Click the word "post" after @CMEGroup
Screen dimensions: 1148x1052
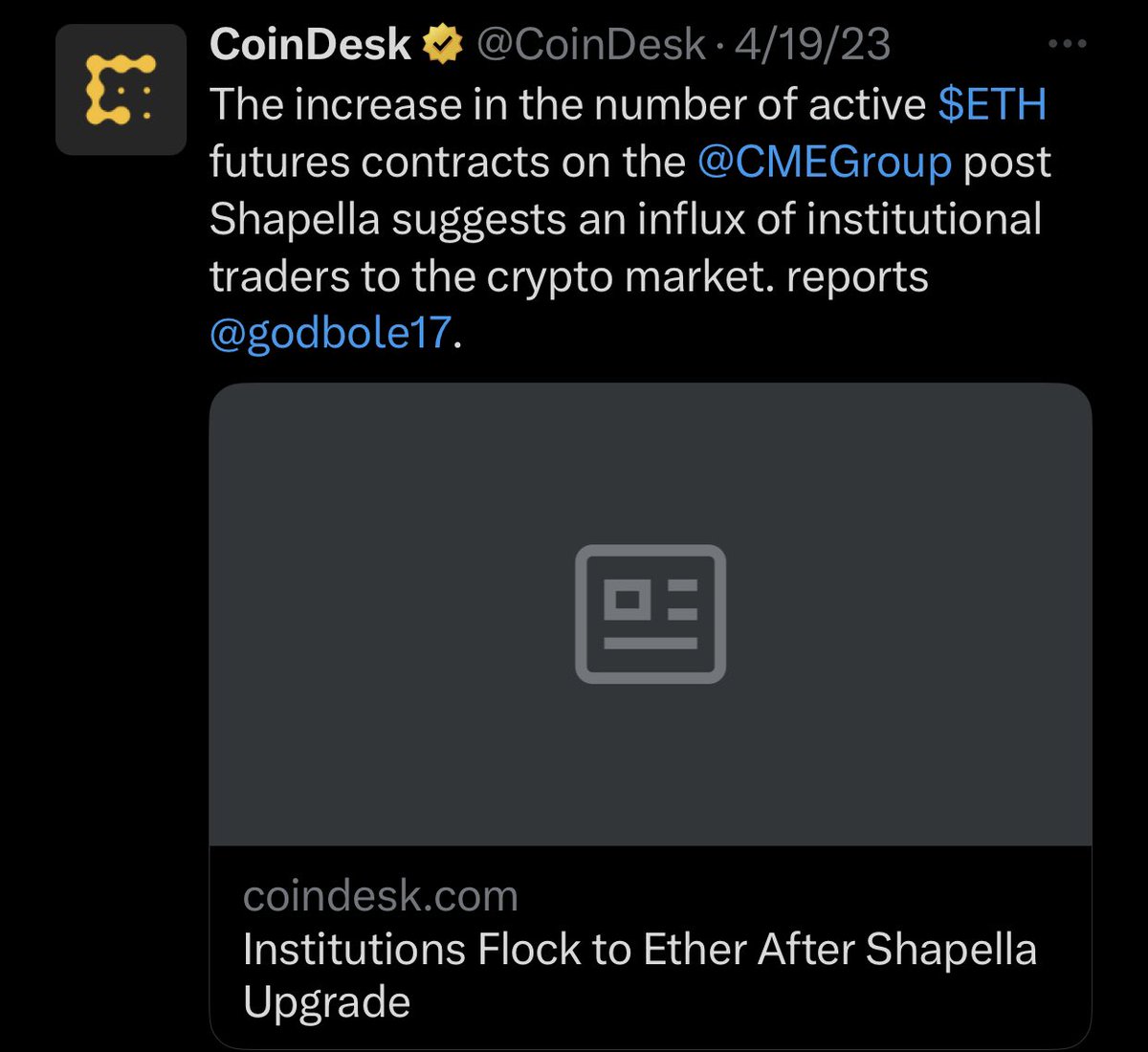click(x=1006, y=162)
